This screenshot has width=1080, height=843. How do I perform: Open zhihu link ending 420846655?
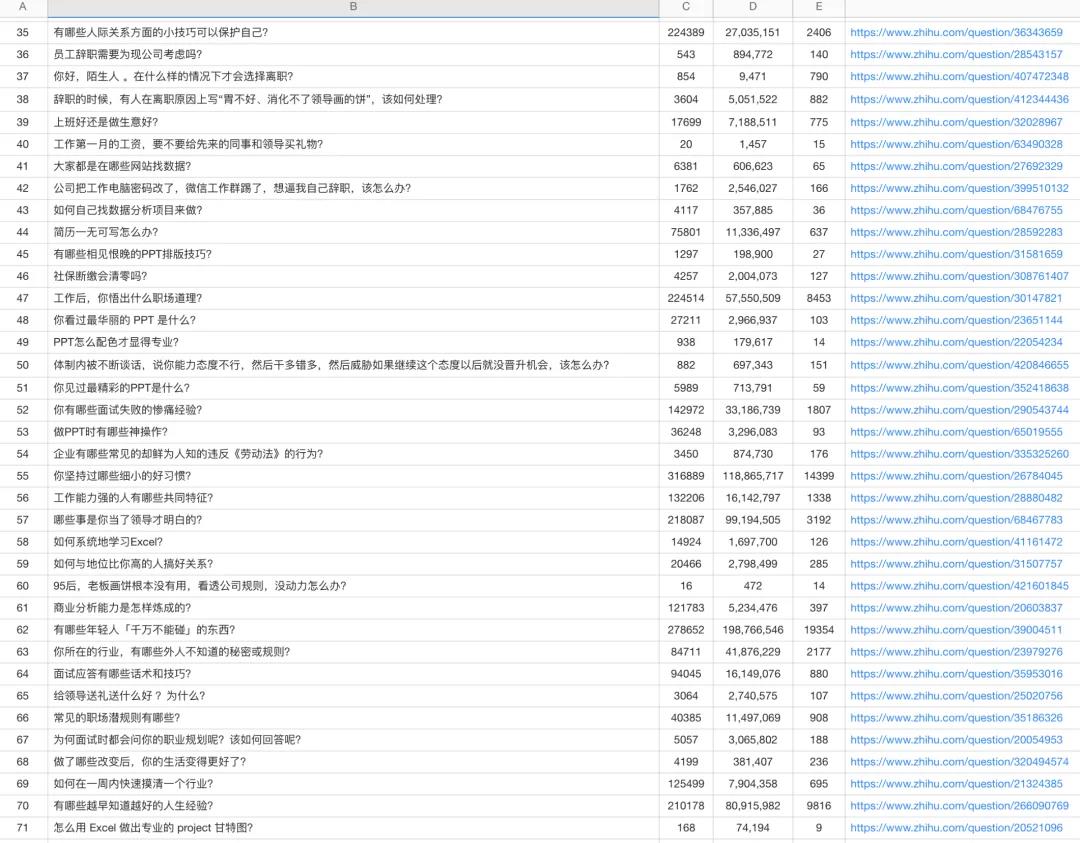tap(959, 365)
